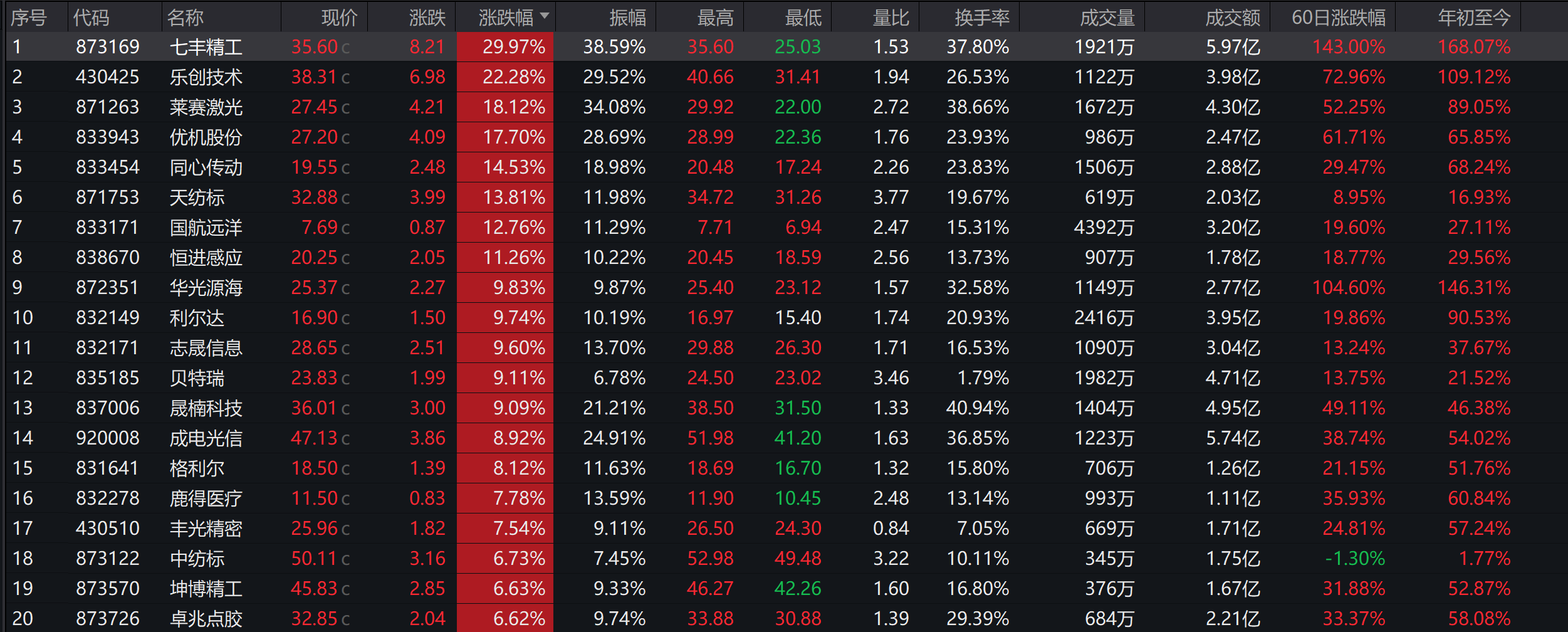
Task: Sort by 成交额 column header
Action: coord(1233,18)
